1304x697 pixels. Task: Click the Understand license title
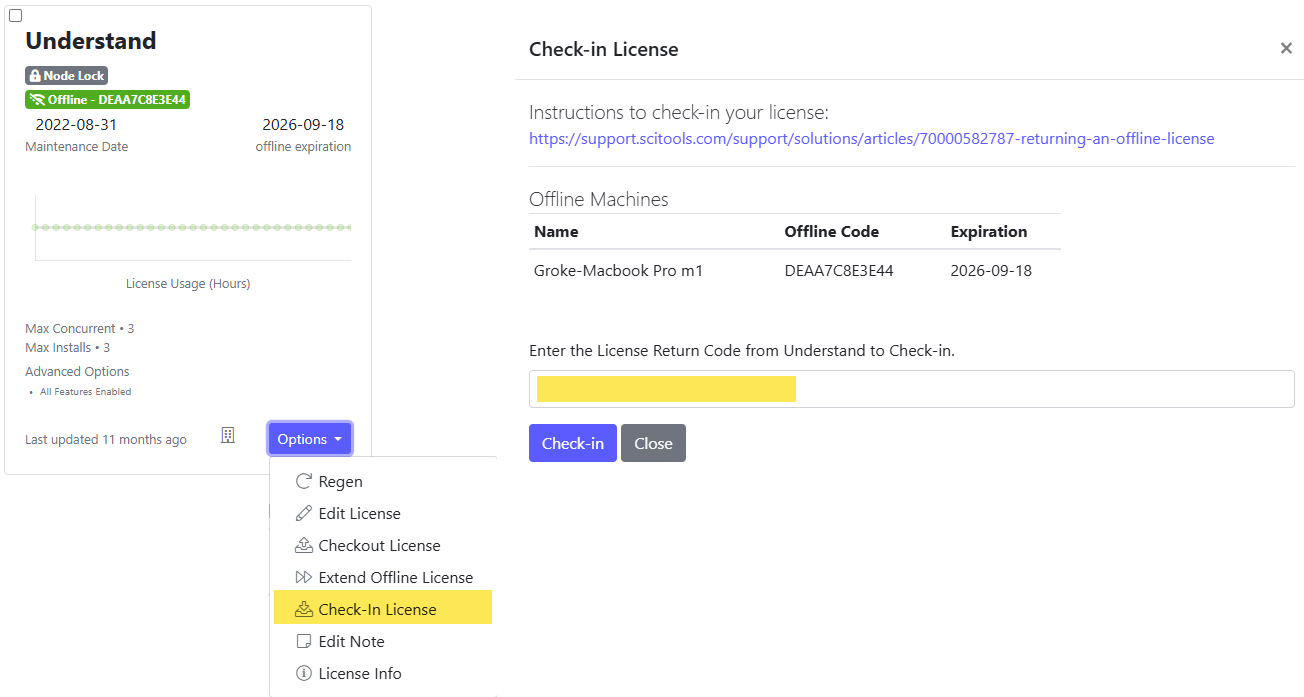91,41
